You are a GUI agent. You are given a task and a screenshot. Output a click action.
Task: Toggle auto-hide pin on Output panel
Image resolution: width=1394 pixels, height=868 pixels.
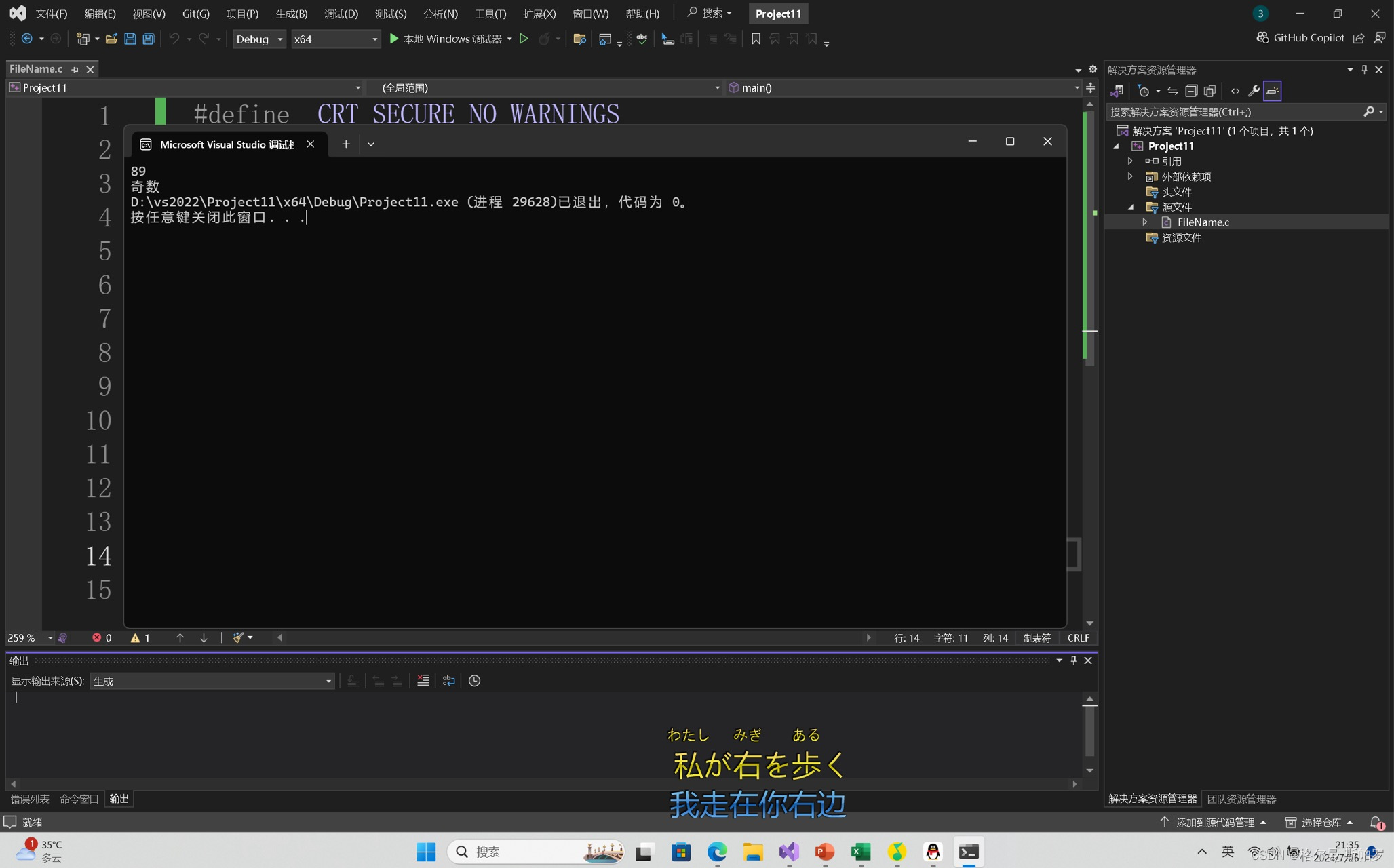pyautogui.click(x=1073, y=660)
